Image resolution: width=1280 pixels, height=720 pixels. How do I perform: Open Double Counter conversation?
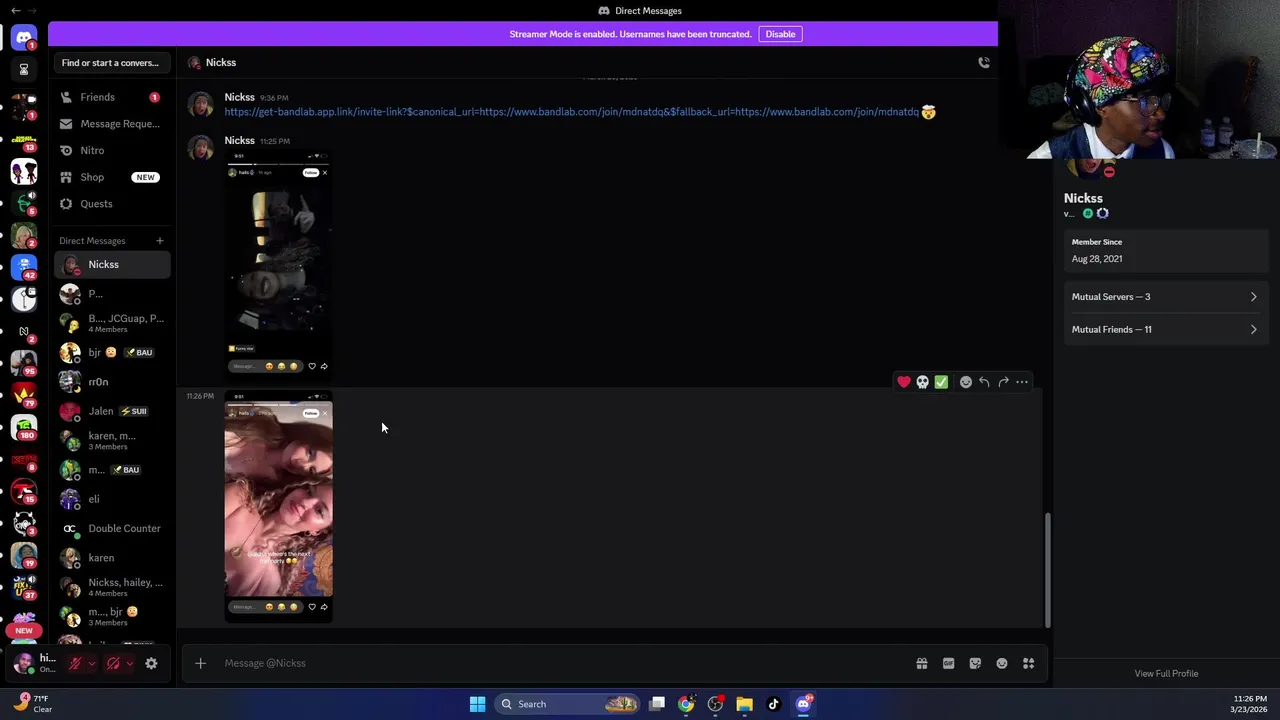click(112, 528)
